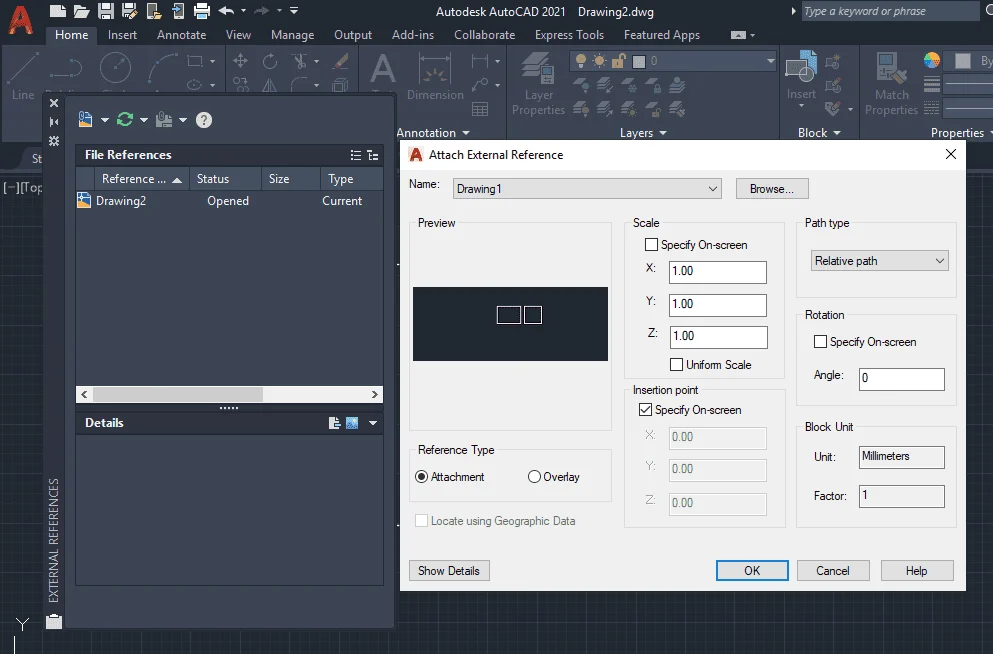The height and width of the screenshot is (654, 993).
Task: Click the green Refresh icon in External References
Action: pyautogui.click(x=125, y=120)
